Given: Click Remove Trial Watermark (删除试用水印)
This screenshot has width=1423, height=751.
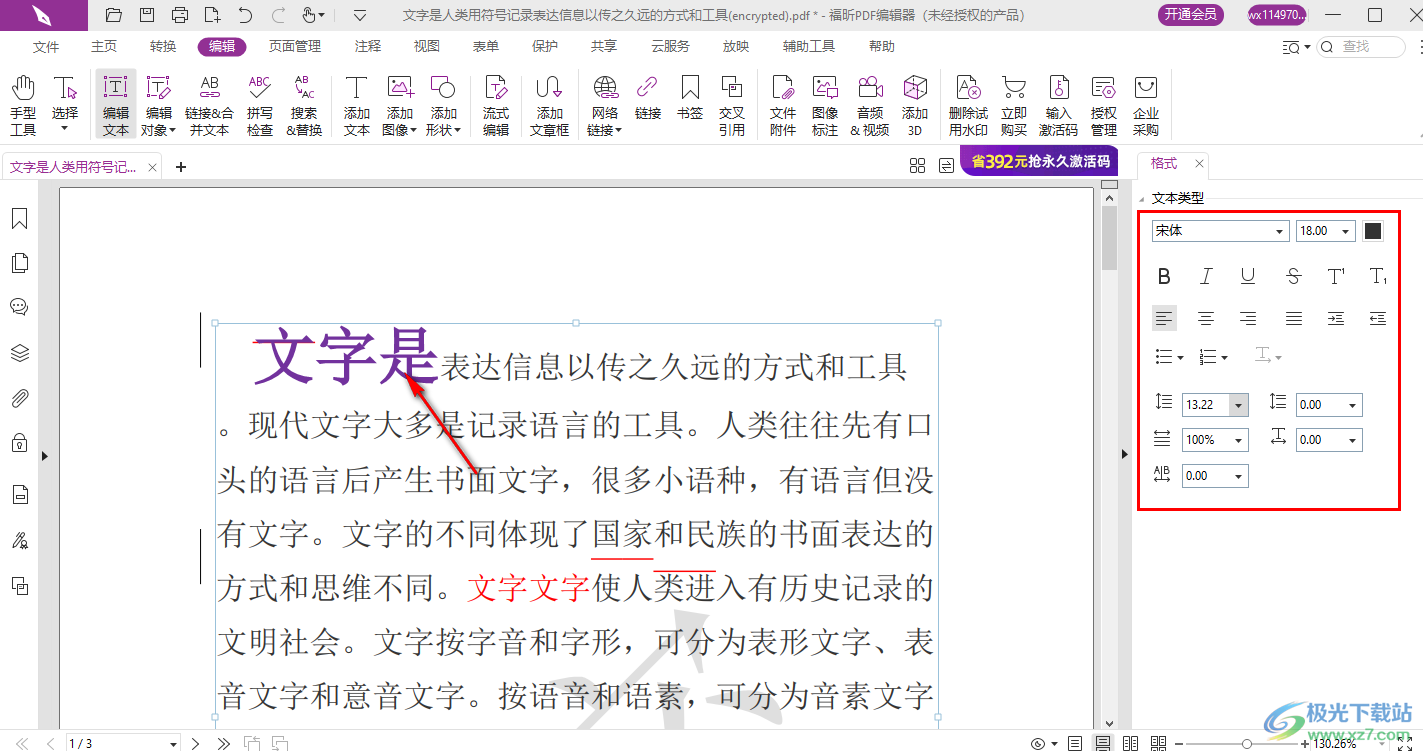Looking at the screenshot, I should tap(968, 105).
